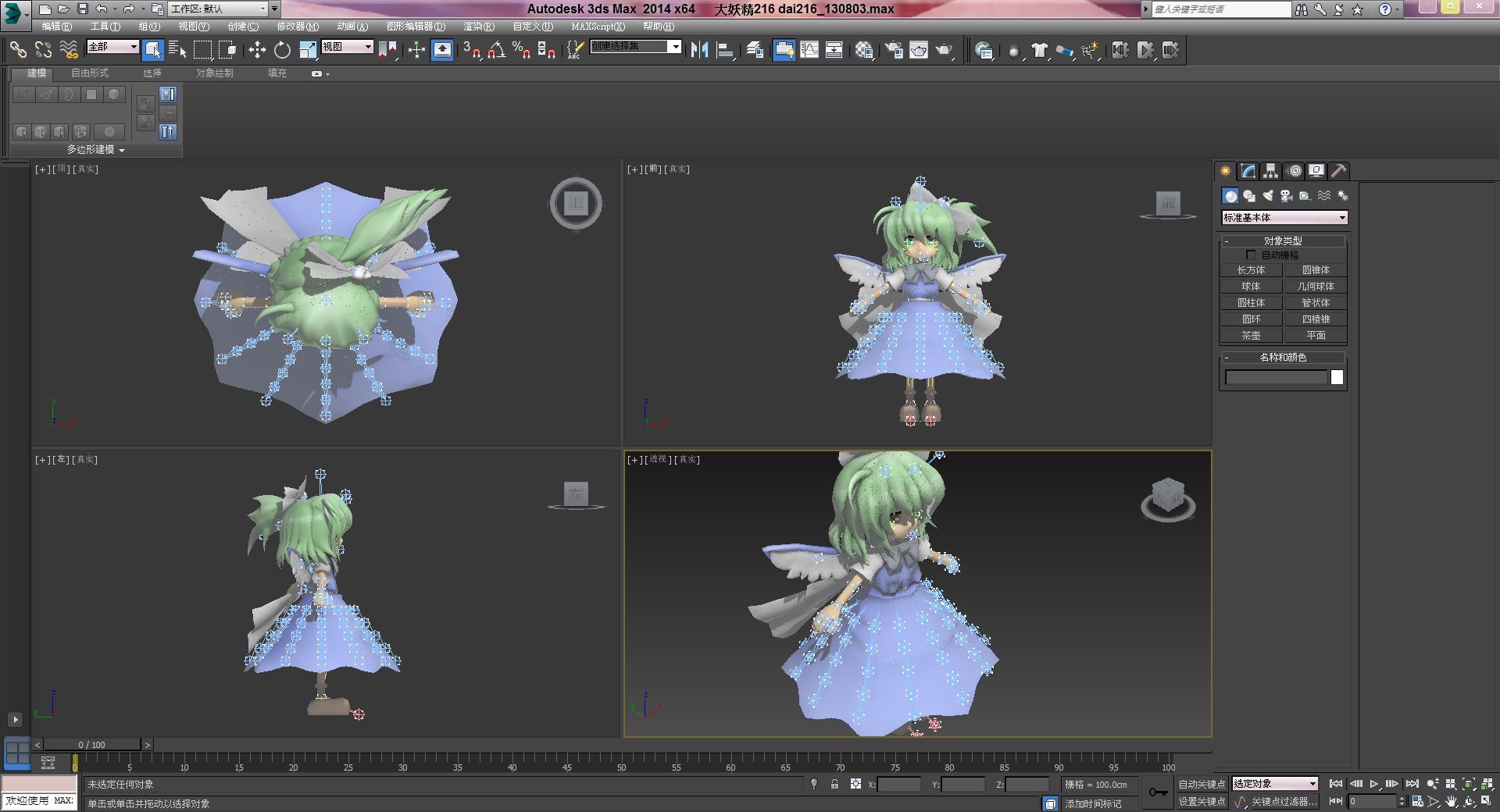Collapse the 名称和颜色 rollout
The height and width of the screenshot is (812, 1500).
pyautogui.click(x=1283, y=358)
